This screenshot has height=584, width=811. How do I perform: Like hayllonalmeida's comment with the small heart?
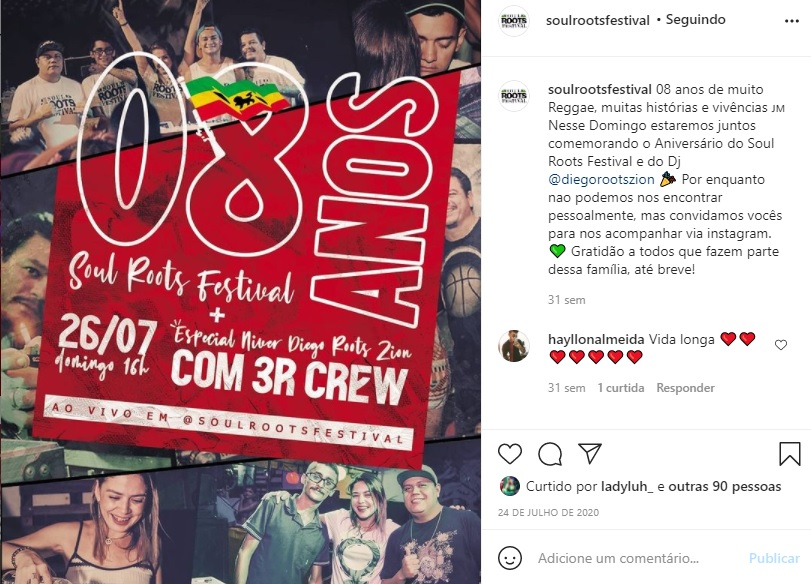[780, 345]
